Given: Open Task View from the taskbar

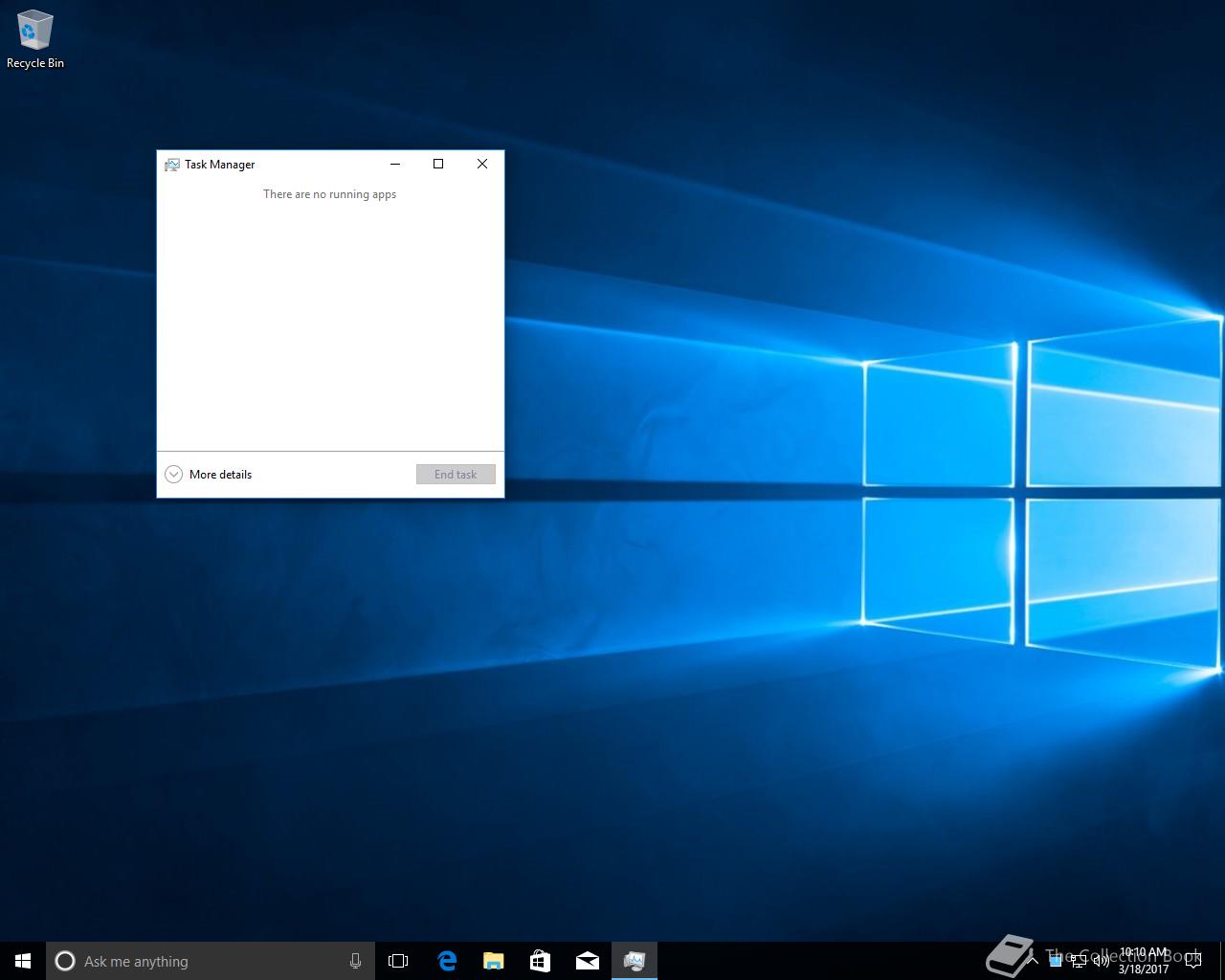Looking at the screenshot, I should point(398,961).
